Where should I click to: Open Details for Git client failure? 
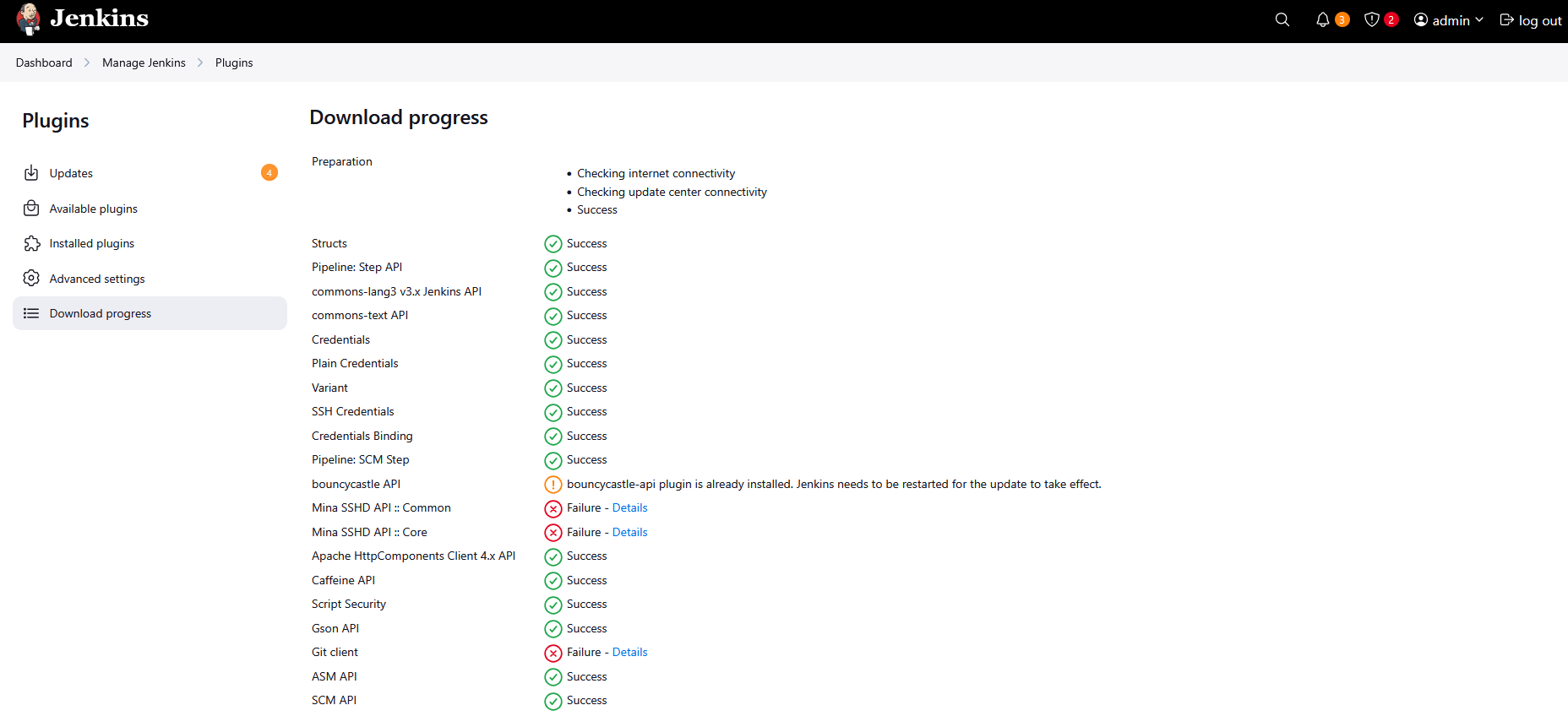[x=629, y=652]
